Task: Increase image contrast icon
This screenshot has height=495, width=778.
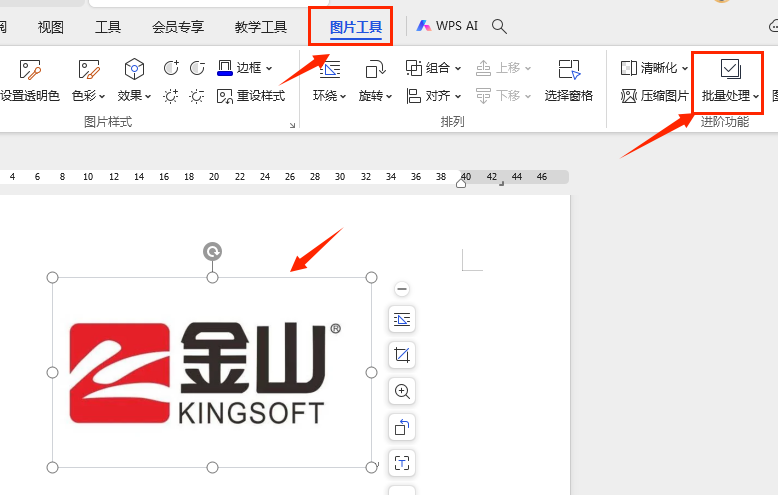Action: click(171, 67)
